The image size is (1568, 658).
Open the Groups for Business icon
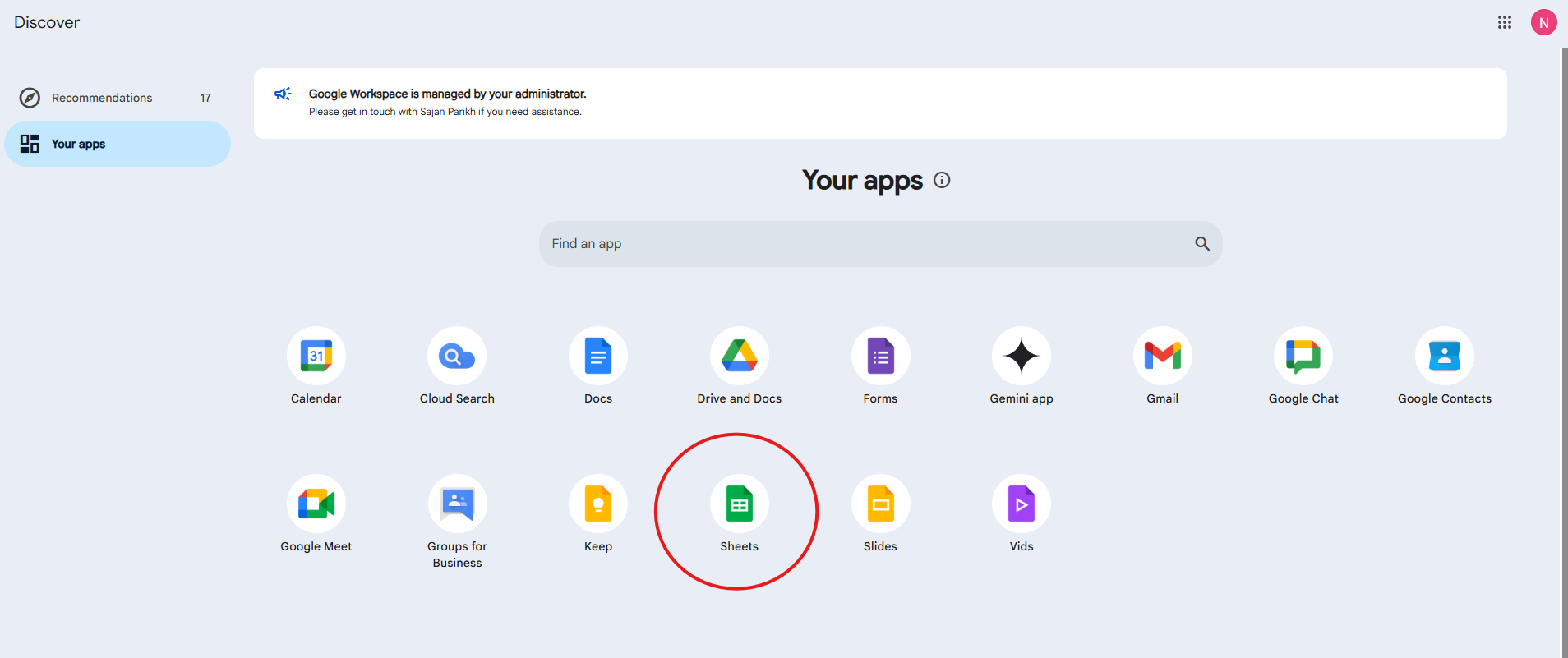(457, 504)
